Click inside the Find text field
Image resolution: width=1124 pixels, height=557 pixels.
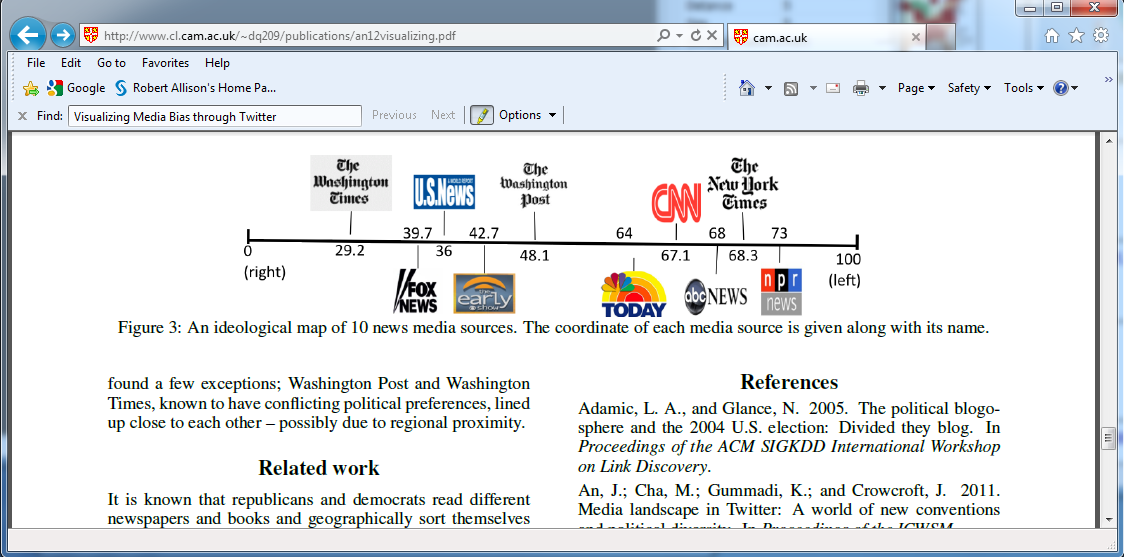tap(214, 116)
